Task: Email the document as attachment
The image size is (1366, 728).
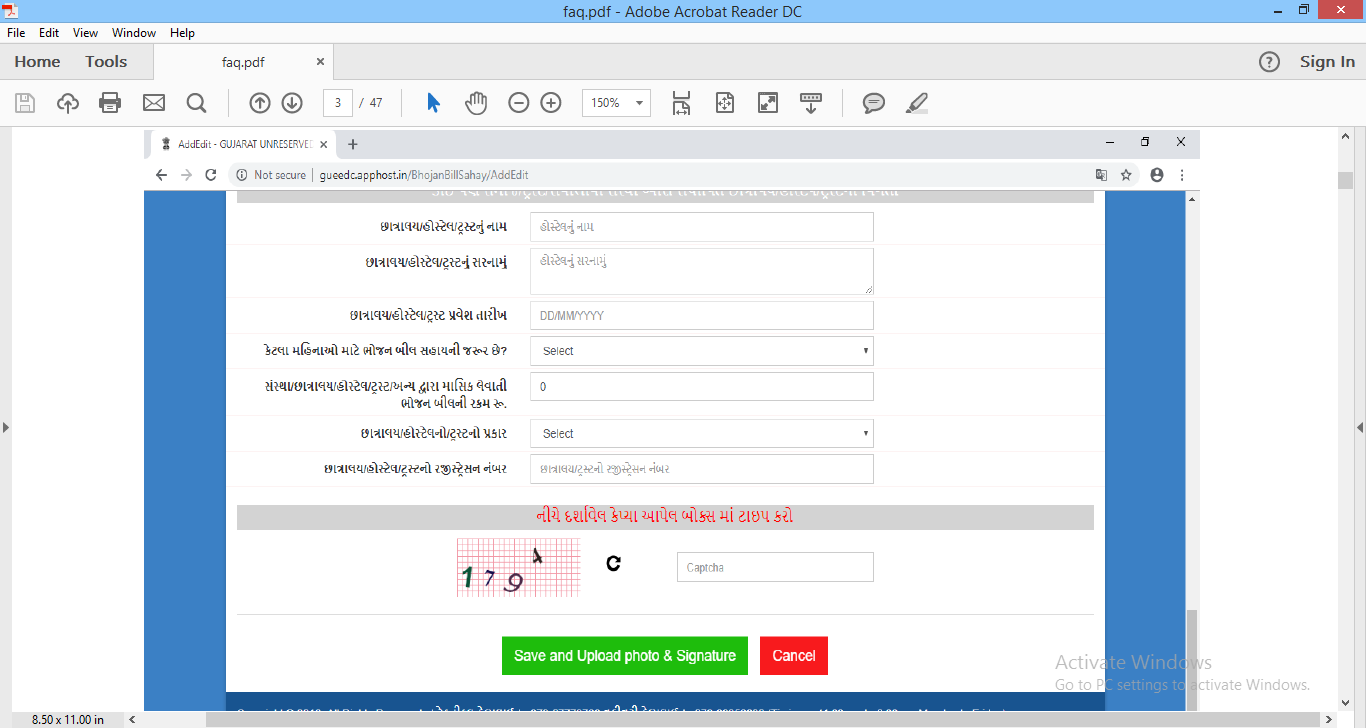Action: [153, 102]
